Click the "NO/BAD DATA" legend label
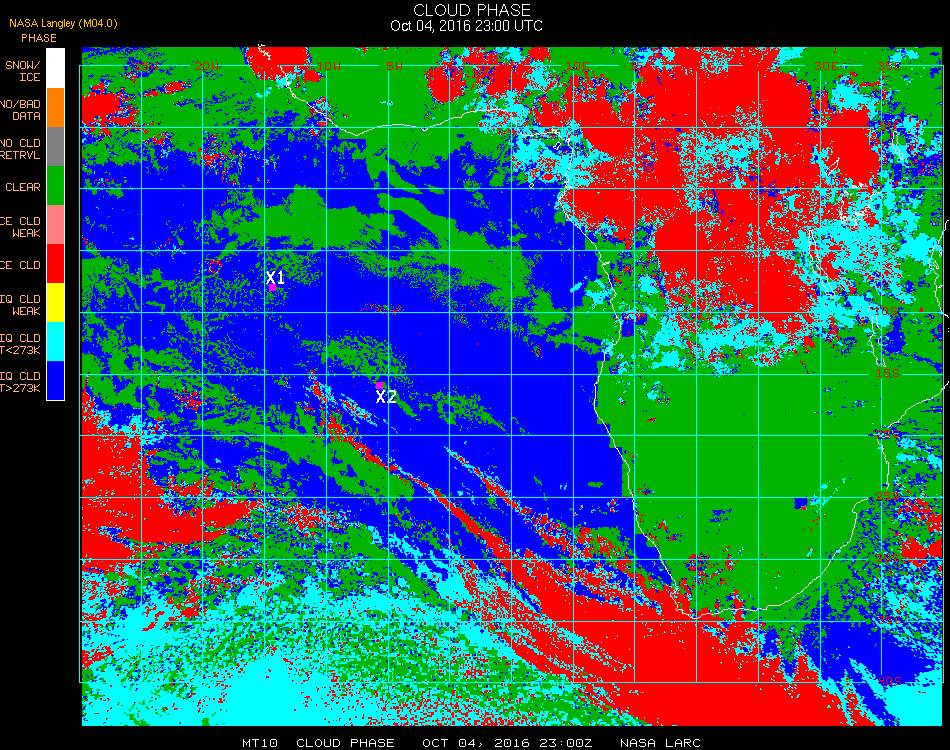The width and height of the screenshot is (950, 750). tap(21, 110)
